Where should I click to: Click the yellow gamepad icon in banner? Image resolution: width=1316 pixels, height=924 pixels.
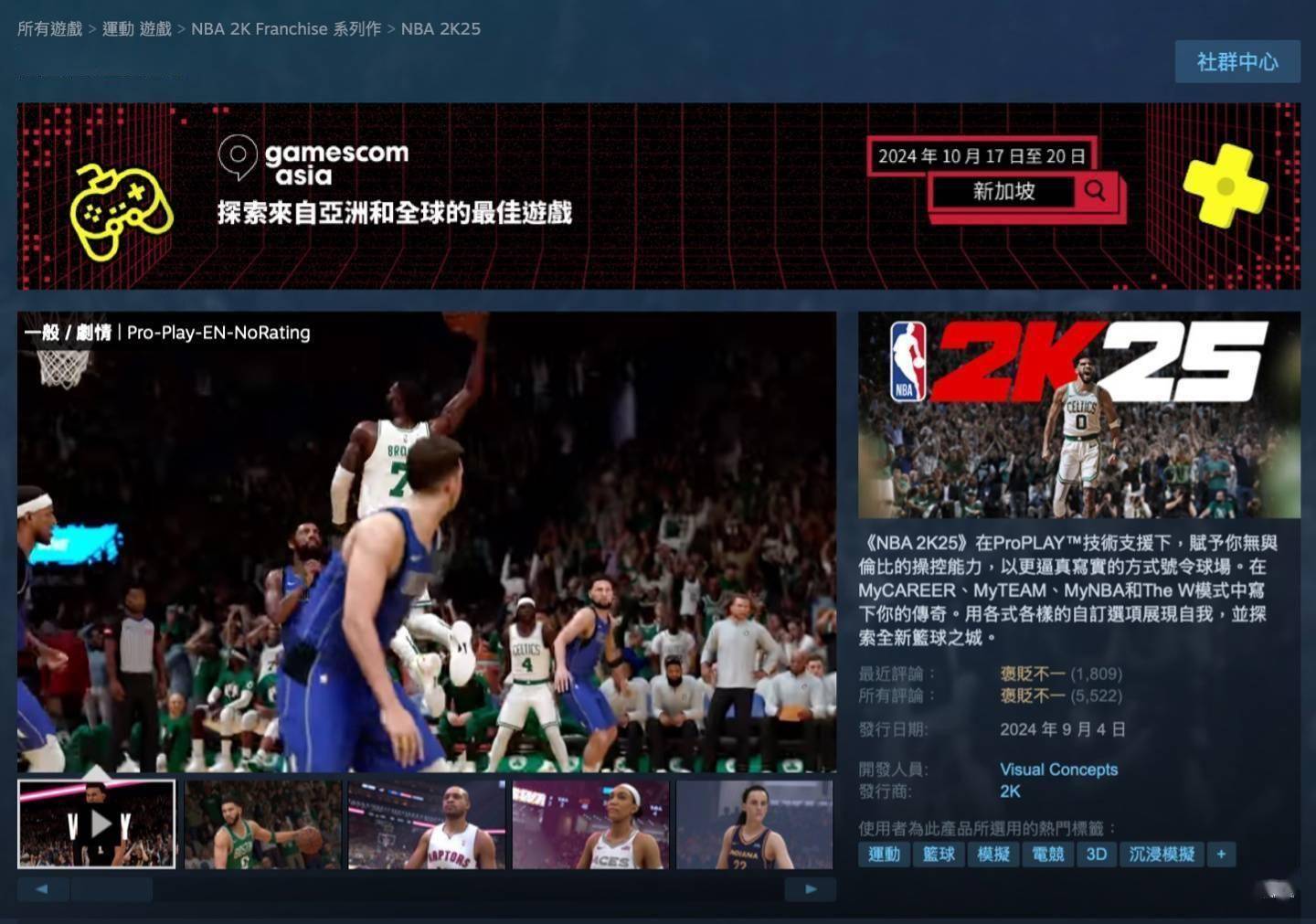pos(122,211)
